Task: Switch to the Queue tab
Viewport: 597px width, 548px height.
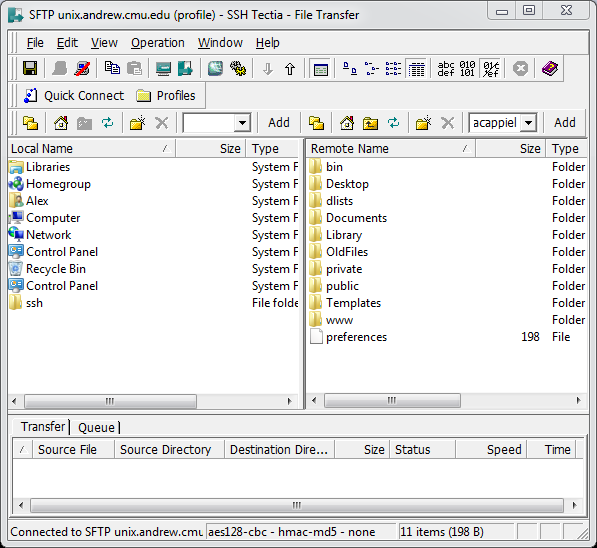Action: tap(96, 427)
